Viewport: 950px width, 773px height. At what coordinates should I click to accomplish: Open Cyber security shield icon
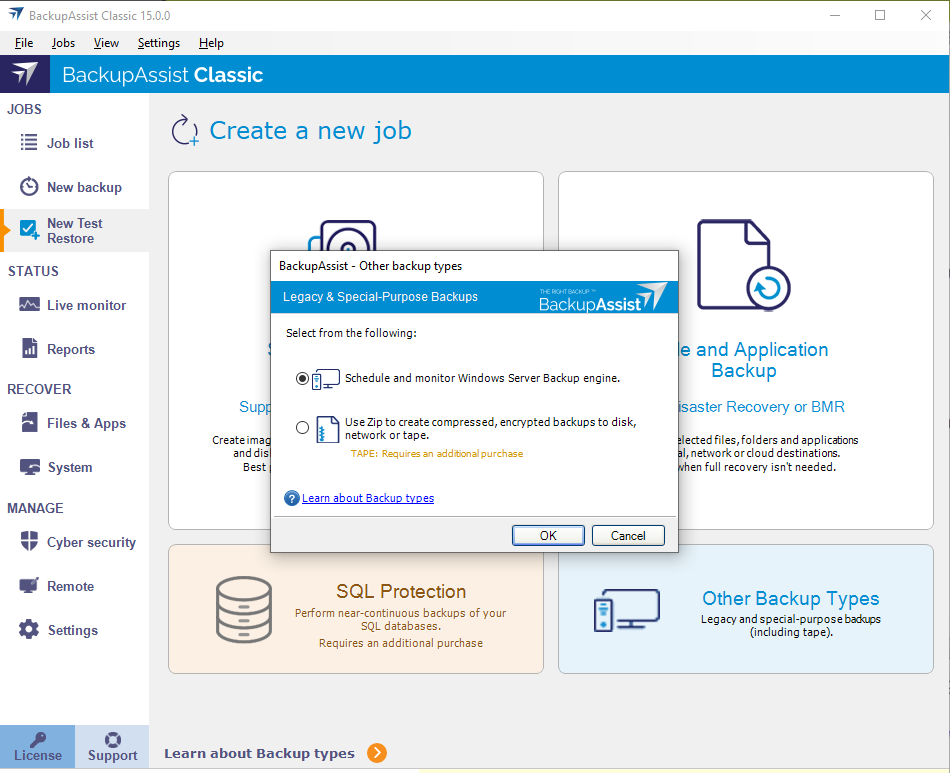pyautogui.click(x=29, y=542)
